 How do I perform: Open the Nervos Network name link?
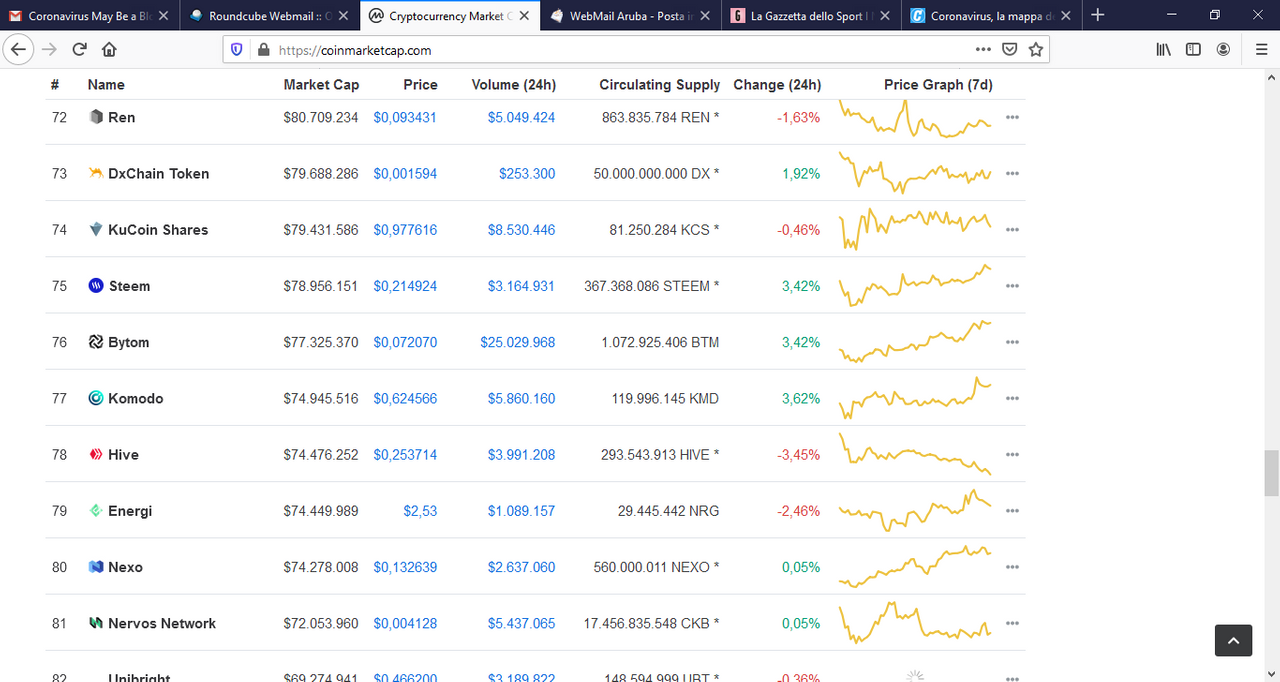coord(162,623)
